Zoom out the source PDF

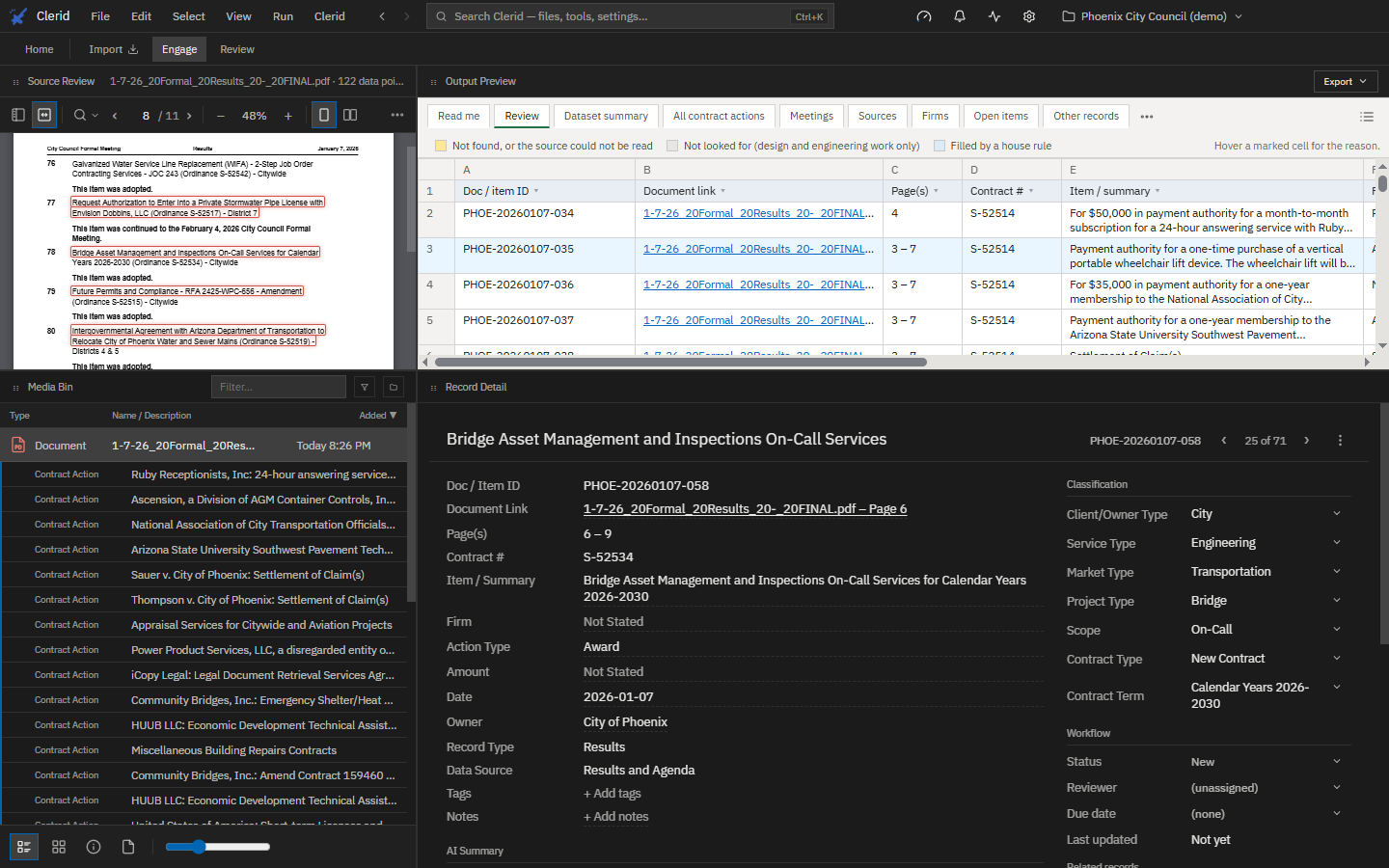pyautogui.click(x=221, y=116)
